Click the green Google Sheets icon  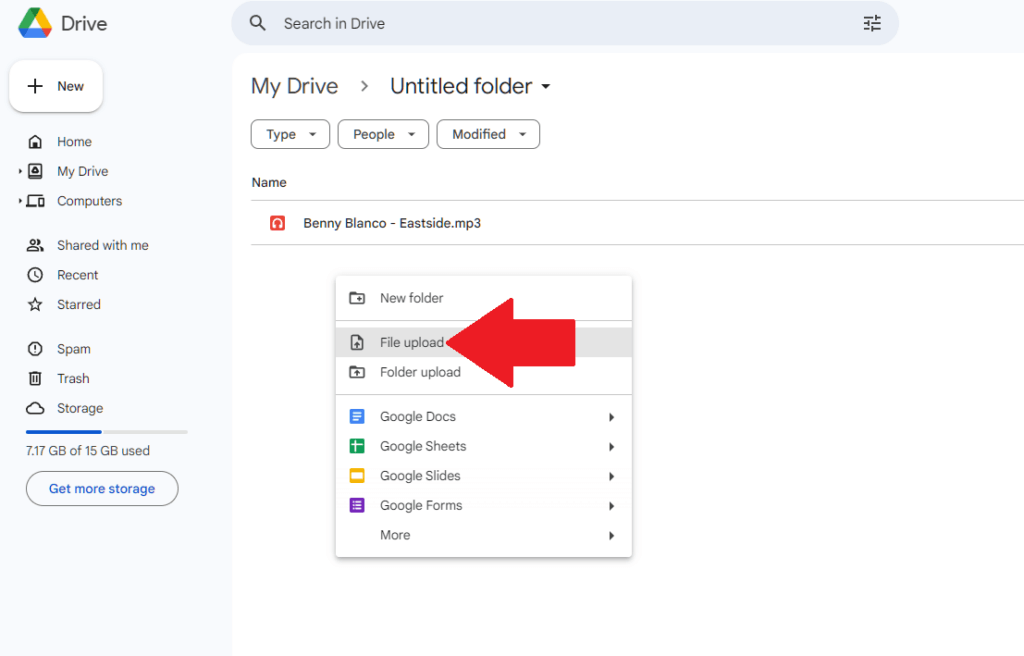[x=357, y=446]
